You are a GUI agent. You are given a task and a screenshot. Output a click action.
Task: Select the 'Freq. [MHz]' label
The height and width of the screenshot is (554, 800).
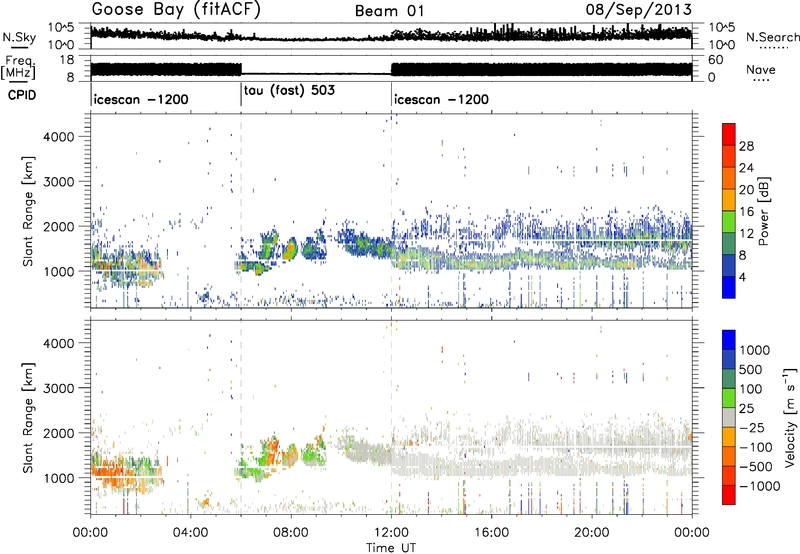point(18,67)
